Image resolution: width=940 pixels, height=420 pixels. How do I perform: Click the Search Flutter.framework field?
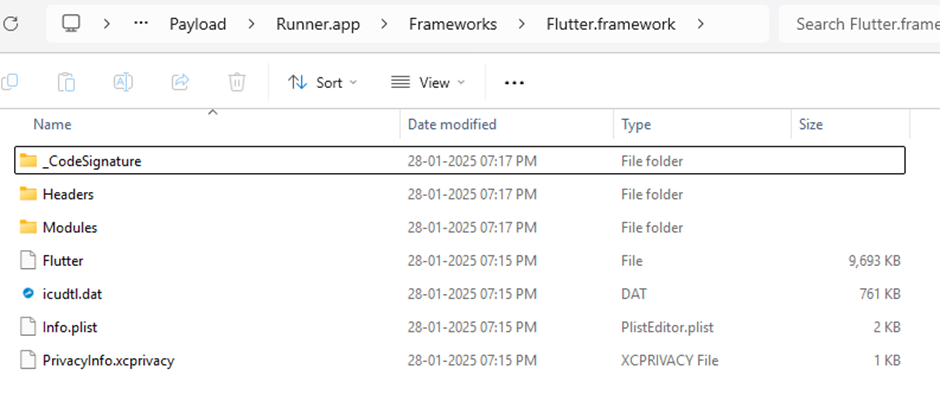tap(858, 24)
